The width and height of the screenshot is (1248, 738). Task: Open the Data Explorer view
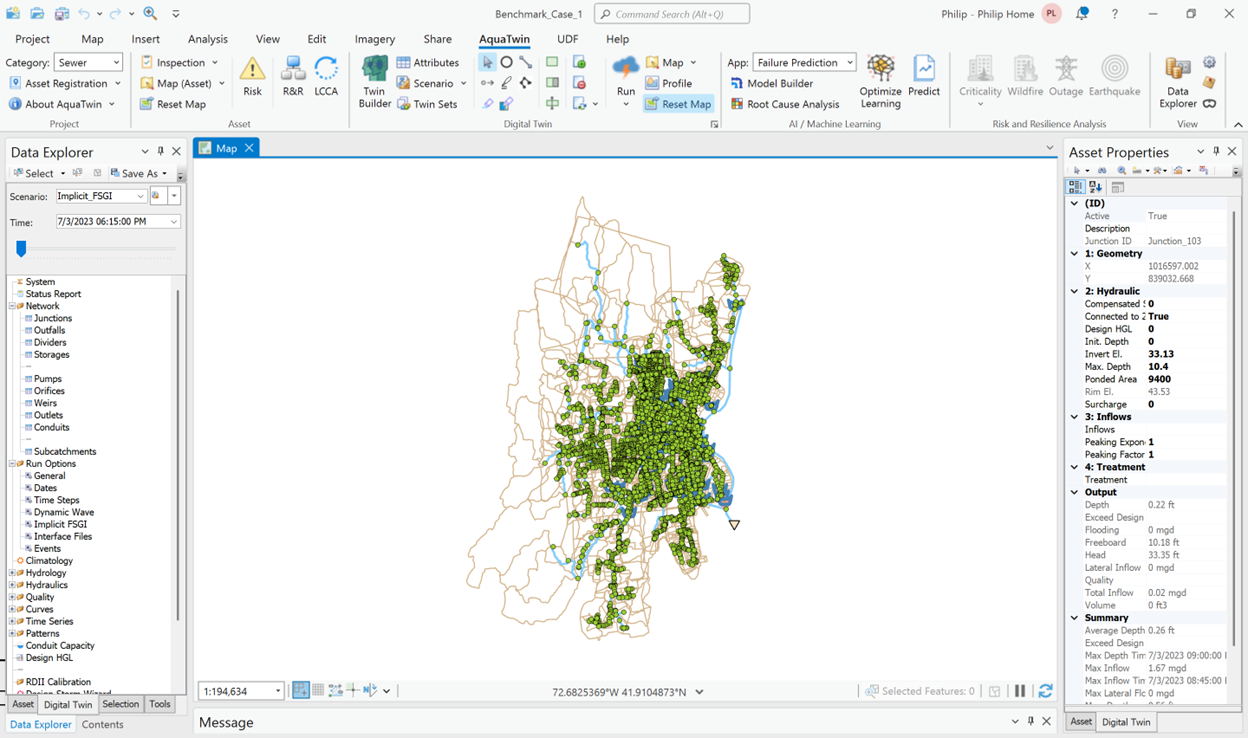1178,80
